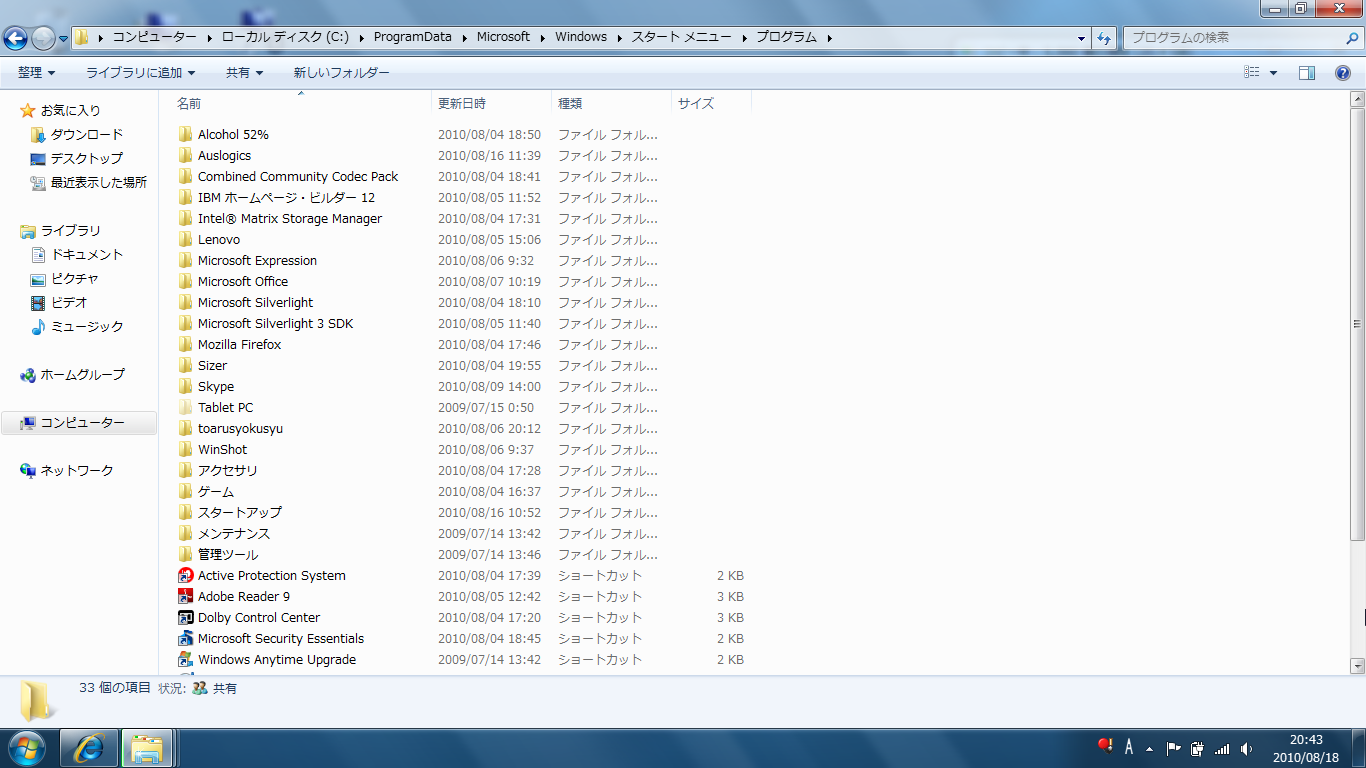The height and width of the screenshot is (768, 1366).
Task: Open the address bar history dropdown arrow
Action: point(1082,38)
